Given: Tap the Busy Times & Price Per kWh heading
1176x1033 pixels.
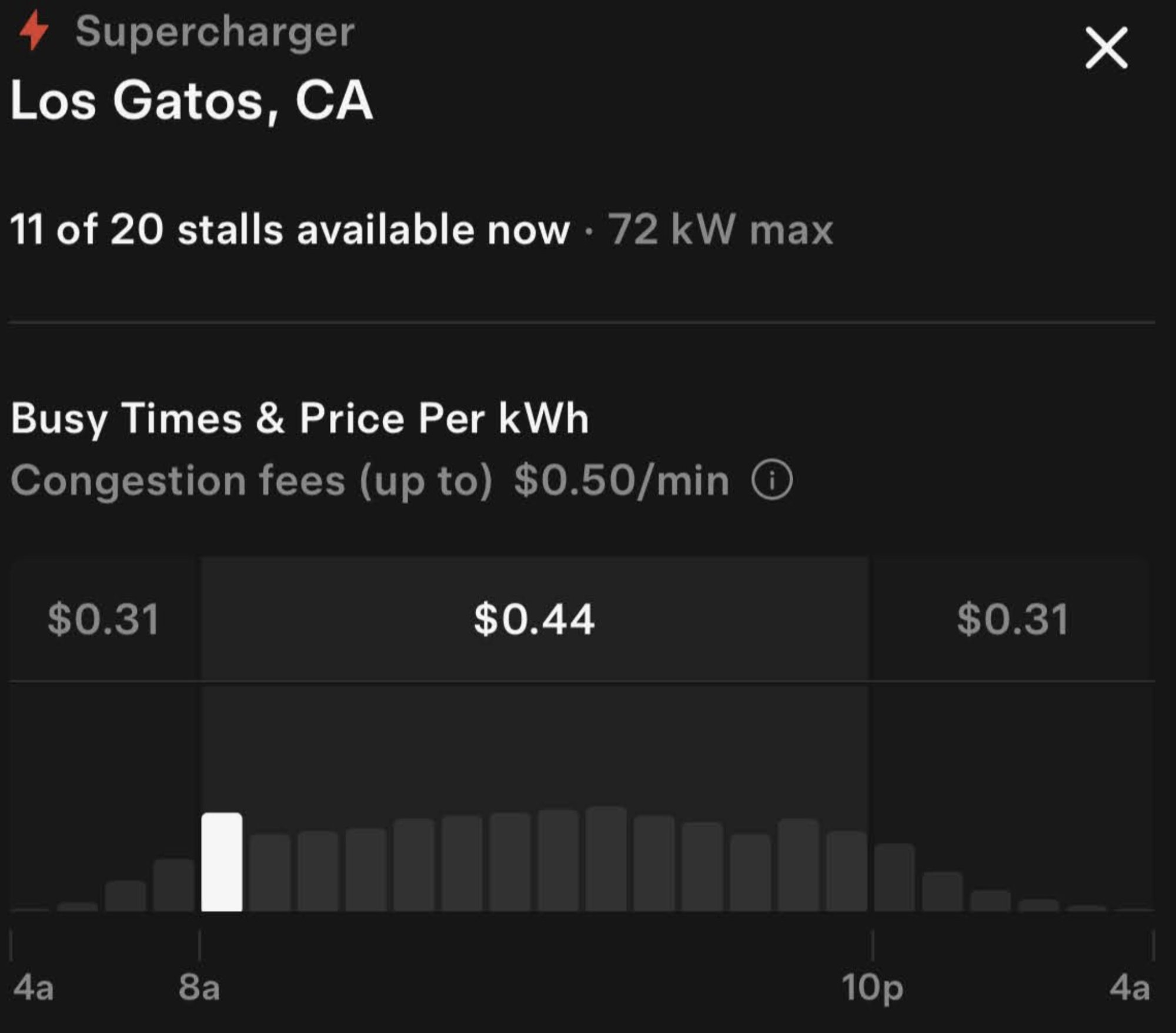Looking at the screenshot, I should (300, 419).
